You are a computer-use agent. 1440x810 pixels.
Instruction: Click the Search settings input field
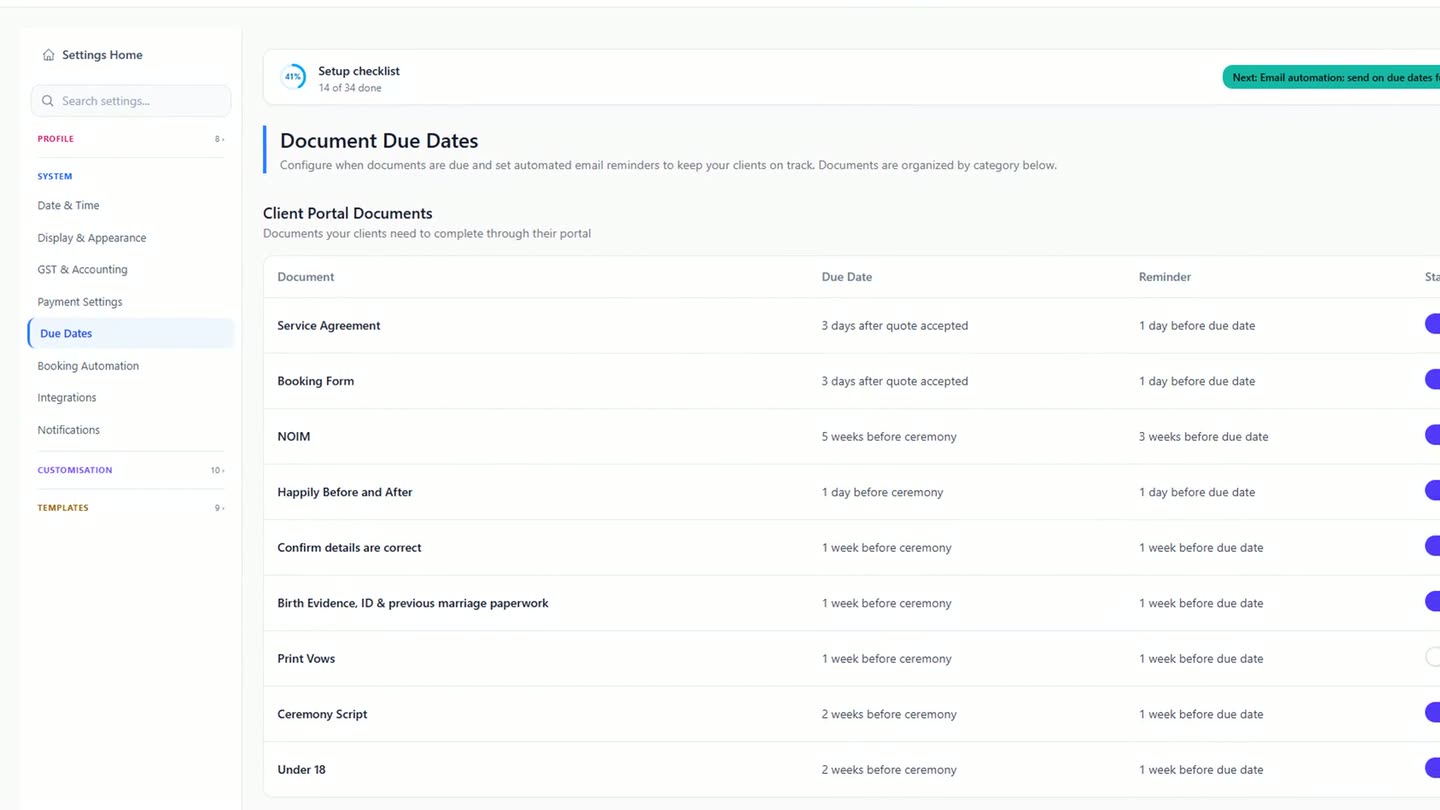pyautogui.click(x=131, y=101)
